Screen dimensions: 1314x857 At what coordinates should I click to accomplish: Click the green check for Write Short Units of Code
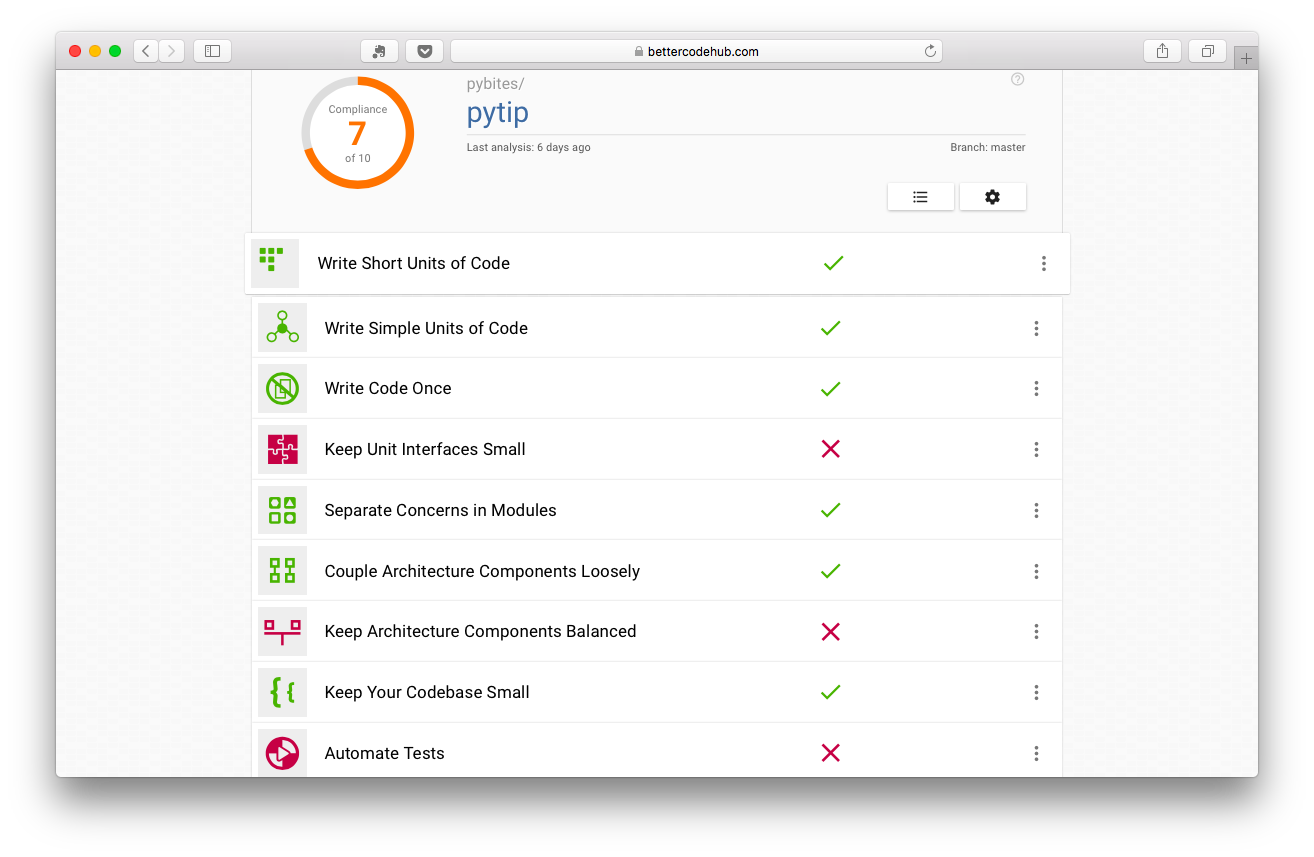coord(833,263)
